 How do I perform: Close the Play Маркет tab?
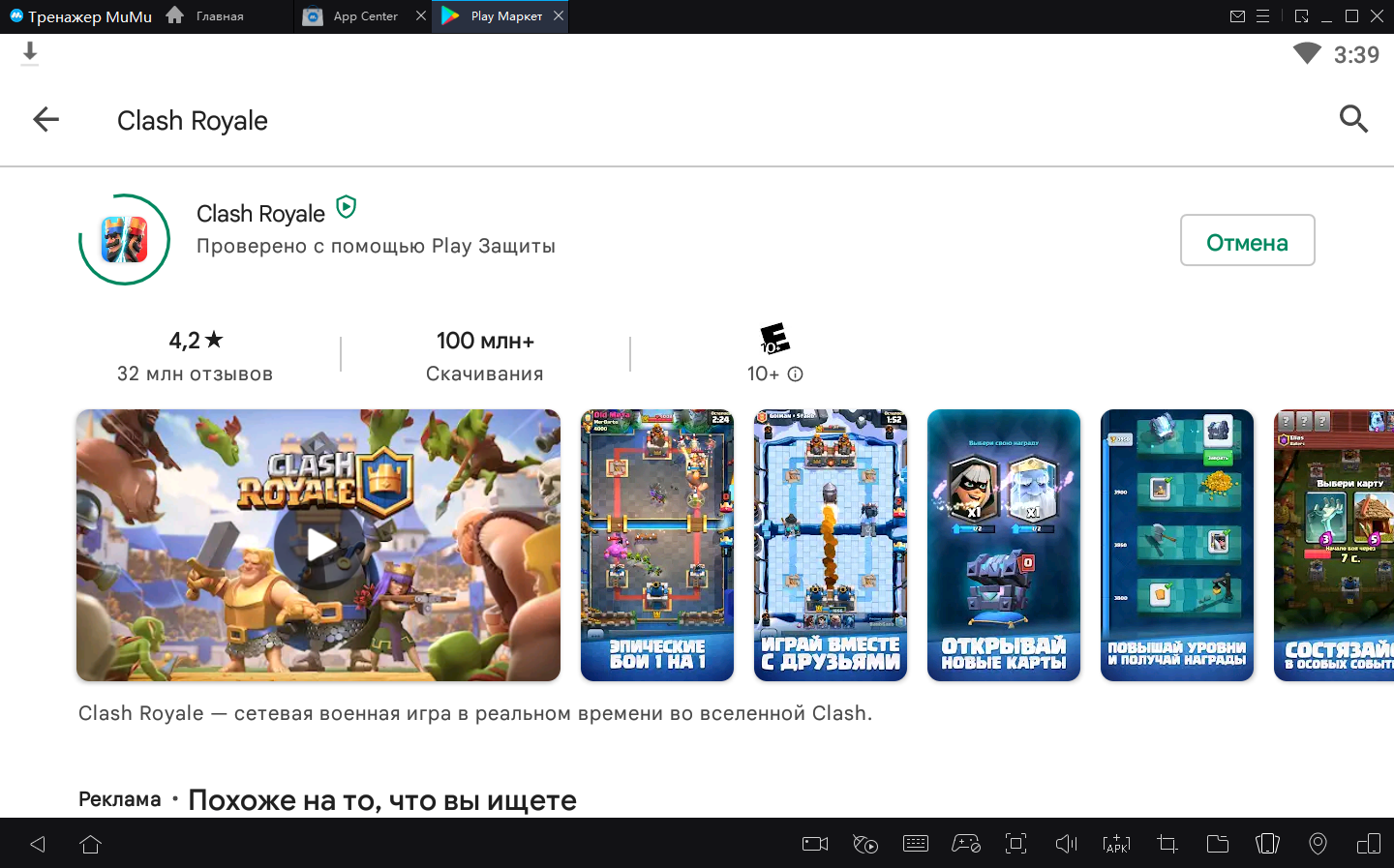click(x=559, y=15)
